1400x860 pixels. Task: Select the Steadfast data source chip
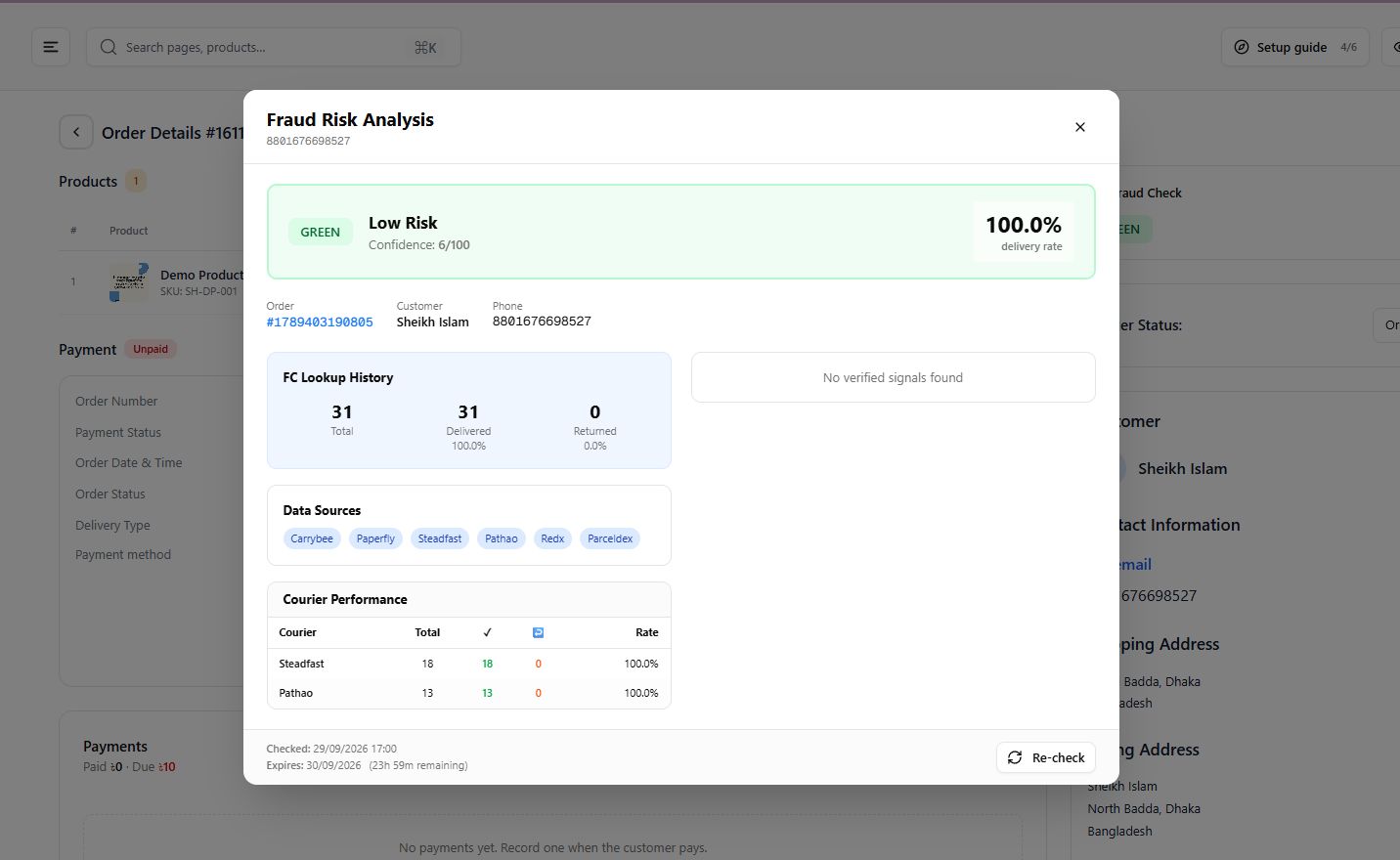[x=440, y=538]
